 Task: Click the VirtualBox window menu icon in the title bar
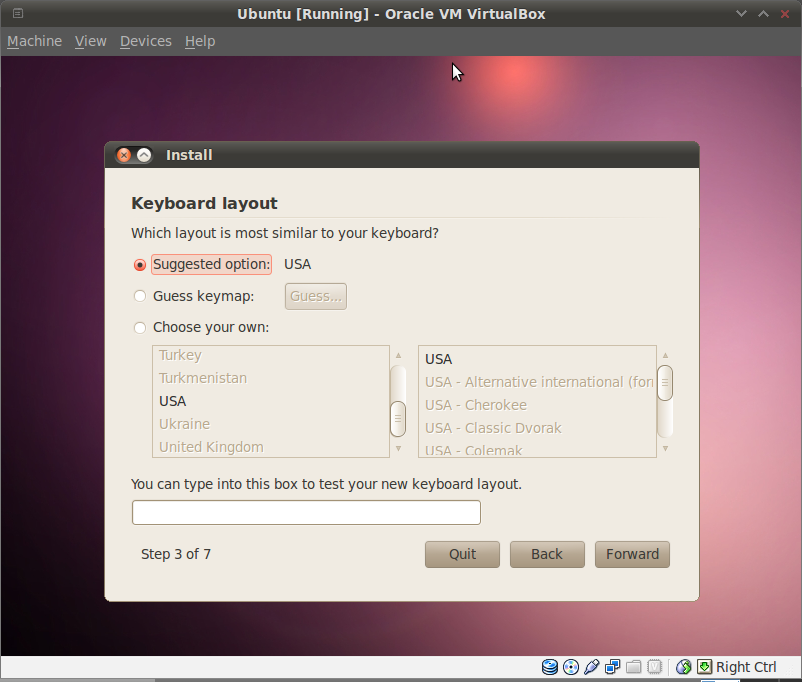point(18,13)
